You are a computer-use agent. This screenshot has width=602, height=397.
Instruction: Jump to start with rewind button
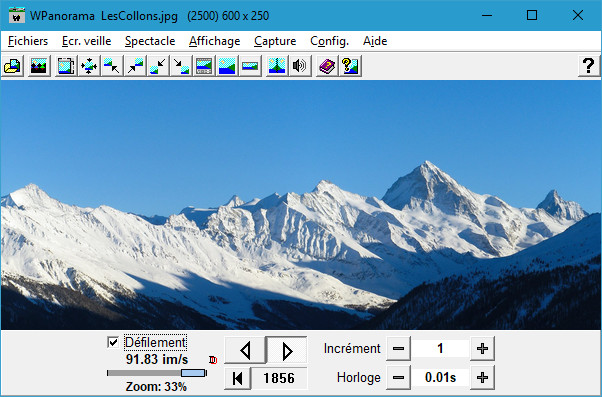(237, 378)
